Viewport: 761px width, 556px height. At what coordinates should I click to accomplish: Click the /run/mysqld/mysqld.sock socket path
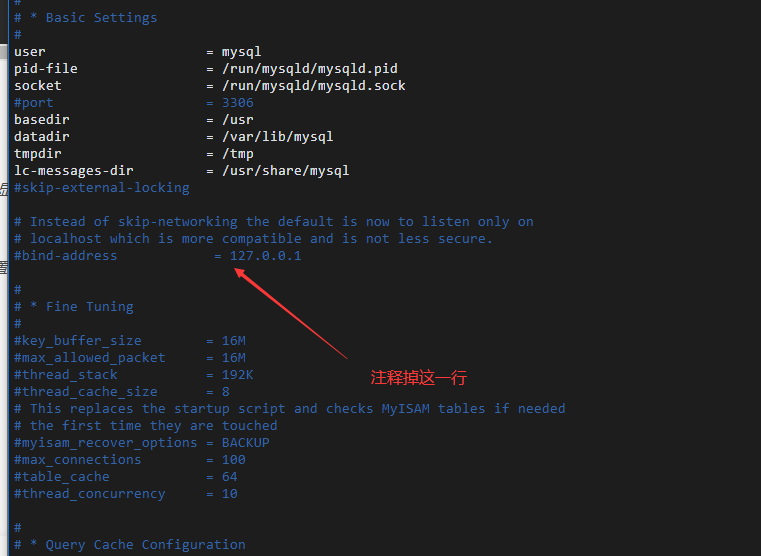[x=313, y=86]
